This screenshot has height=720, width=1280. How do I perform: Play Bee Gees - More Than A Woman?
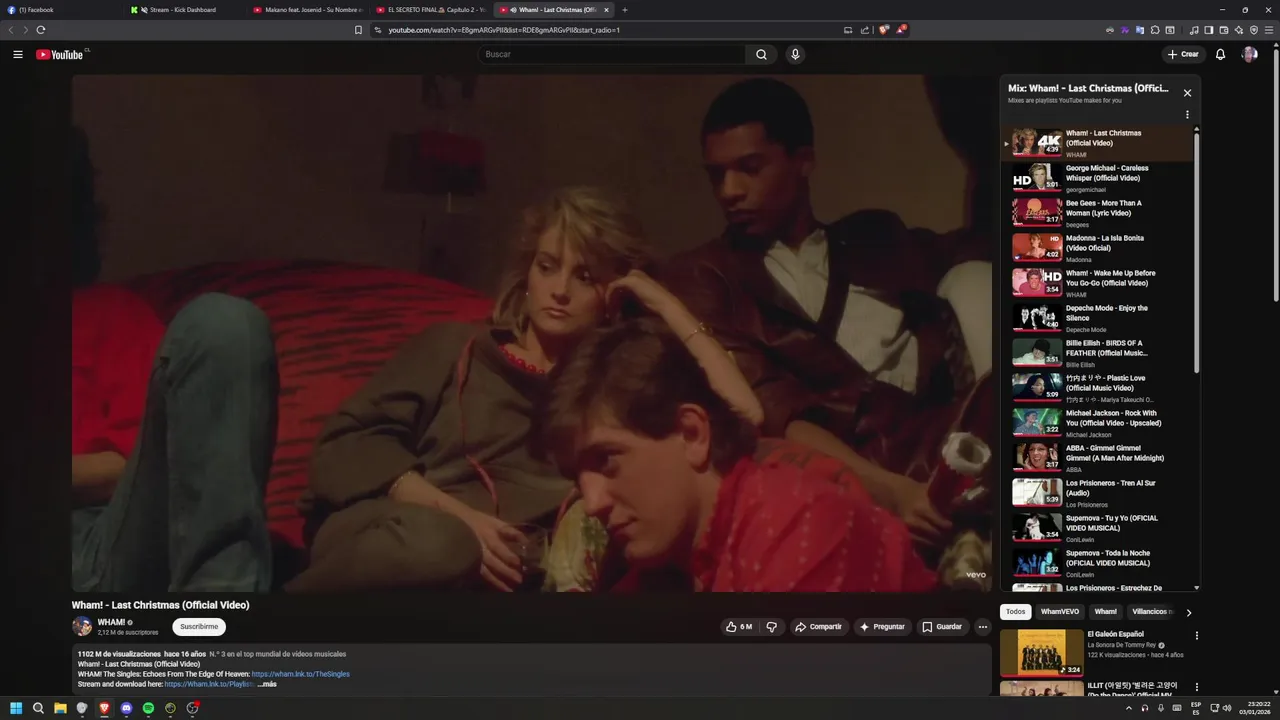coord(1098,213)
